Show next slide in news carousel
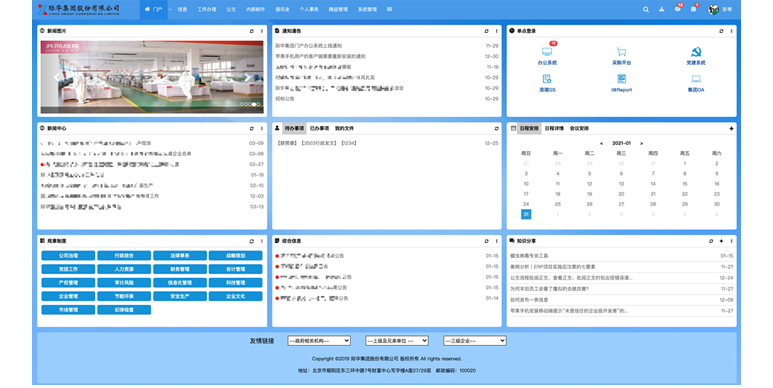 pyautogui.click(x=247, y=77)
